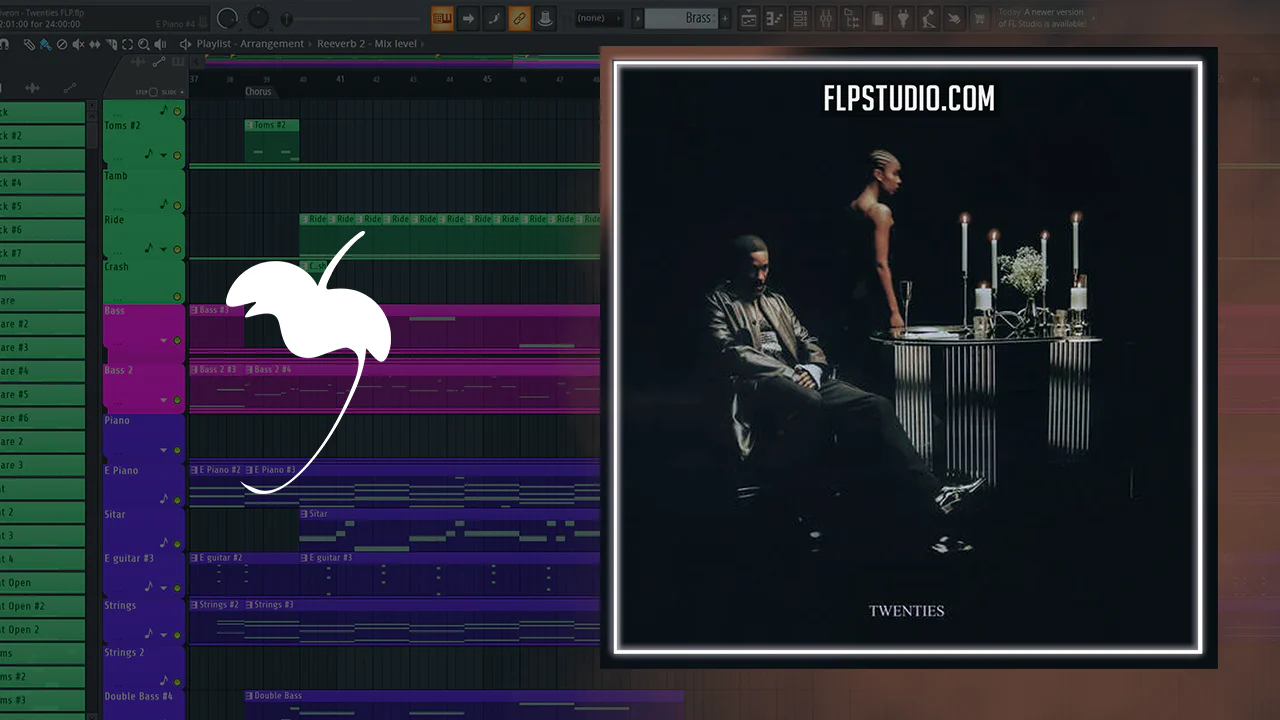Select the Paint brush tool
The width and height of the screenshot is (1280, 720).
coord(45,44)
